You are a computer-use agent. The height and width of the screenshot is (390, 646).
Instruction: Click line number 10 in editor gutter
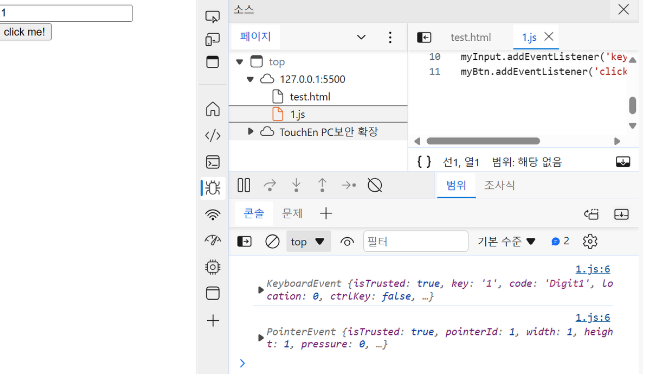[435, 57]
